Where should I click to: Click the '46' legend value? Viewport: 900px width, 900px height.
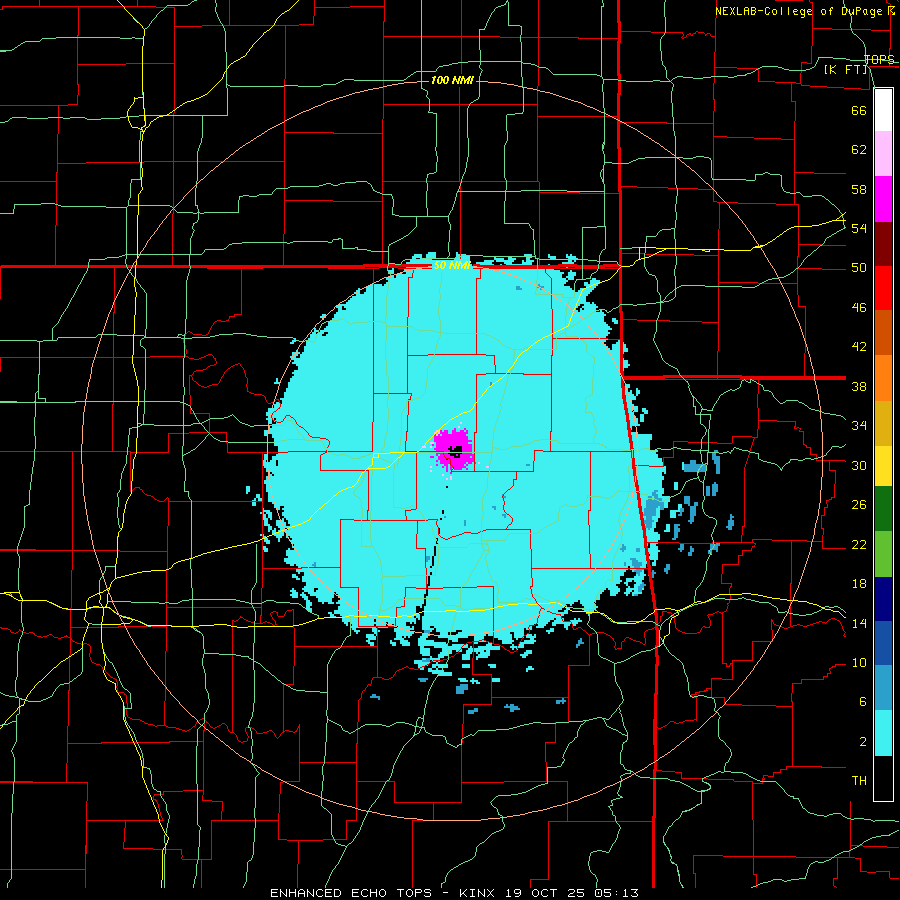[x=859, y=308]
